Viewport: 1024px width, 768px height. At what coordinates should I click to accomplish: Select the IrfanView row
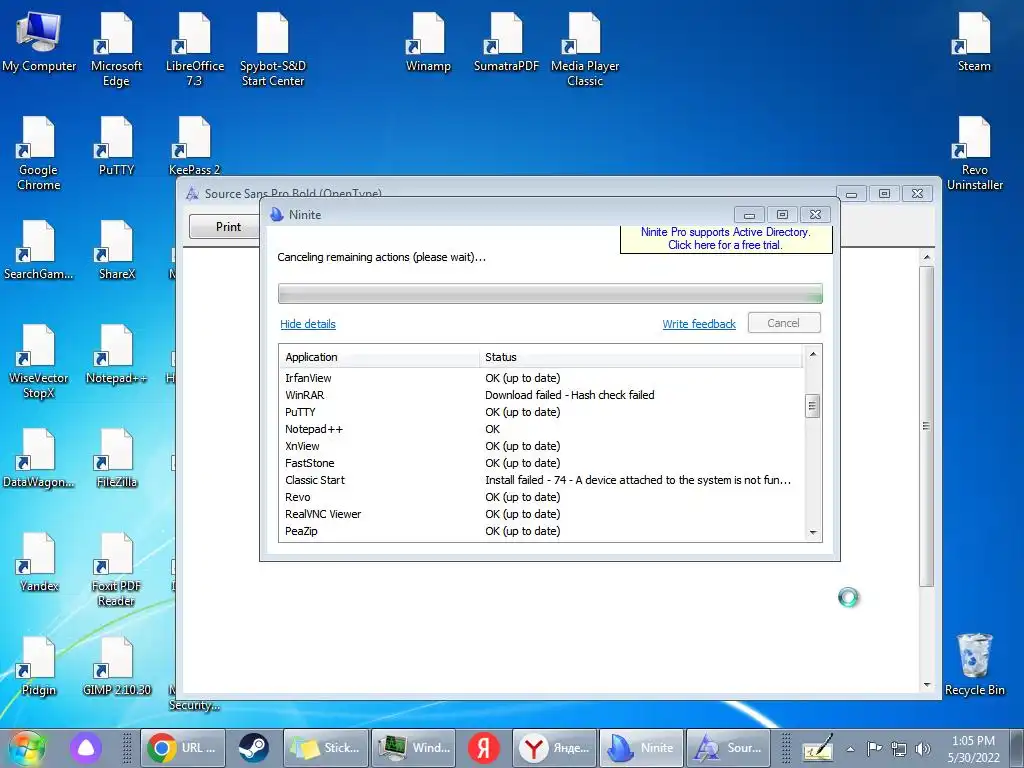(x=542, y=378)
